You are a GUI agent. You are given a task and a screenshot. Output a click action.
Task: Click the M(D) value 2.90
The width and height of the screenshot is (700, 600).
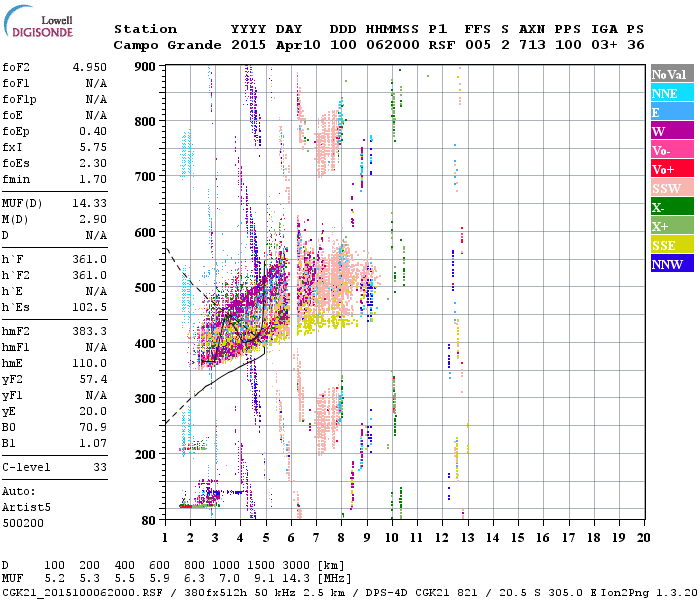tap(93, 219)
